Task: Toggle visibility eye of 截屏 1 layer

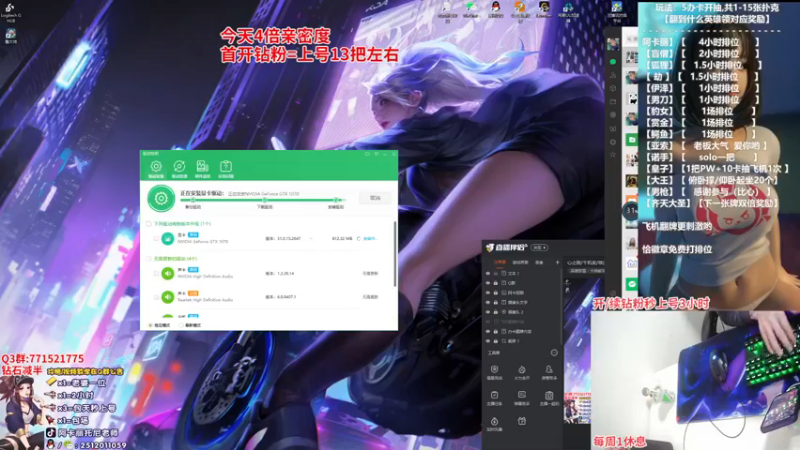Action: [488, 341]
